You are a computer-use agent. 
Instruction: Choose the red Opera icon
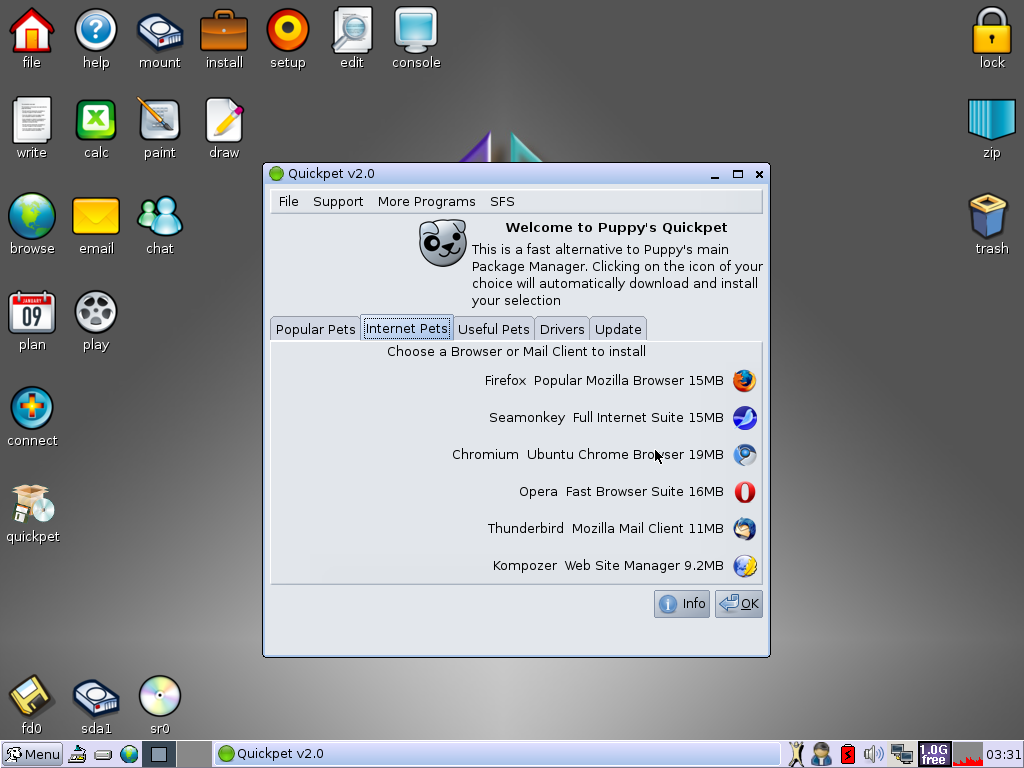pos(744,492)
